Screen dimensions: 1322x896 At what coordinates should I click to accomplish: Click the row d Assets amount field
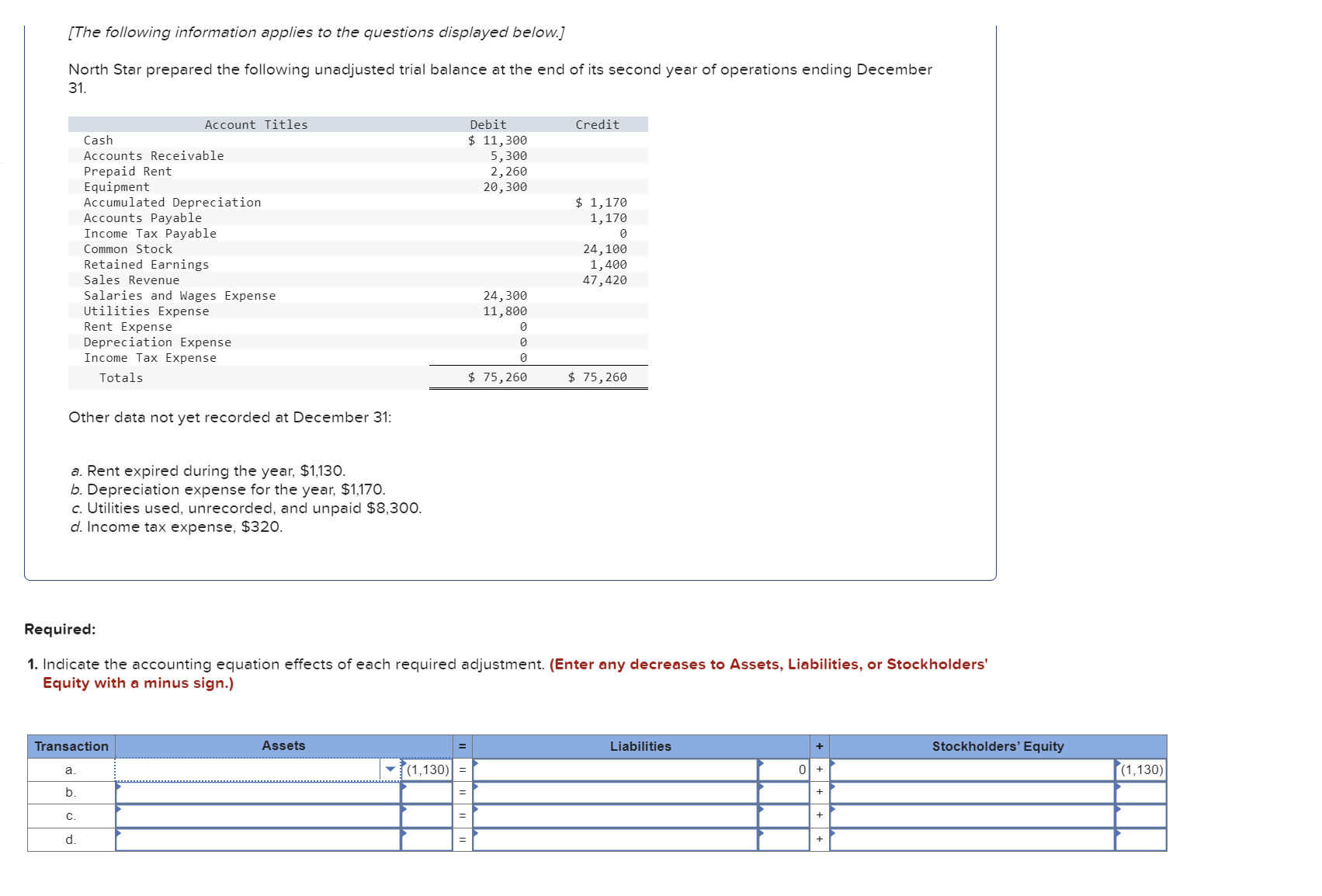[427, 839]
